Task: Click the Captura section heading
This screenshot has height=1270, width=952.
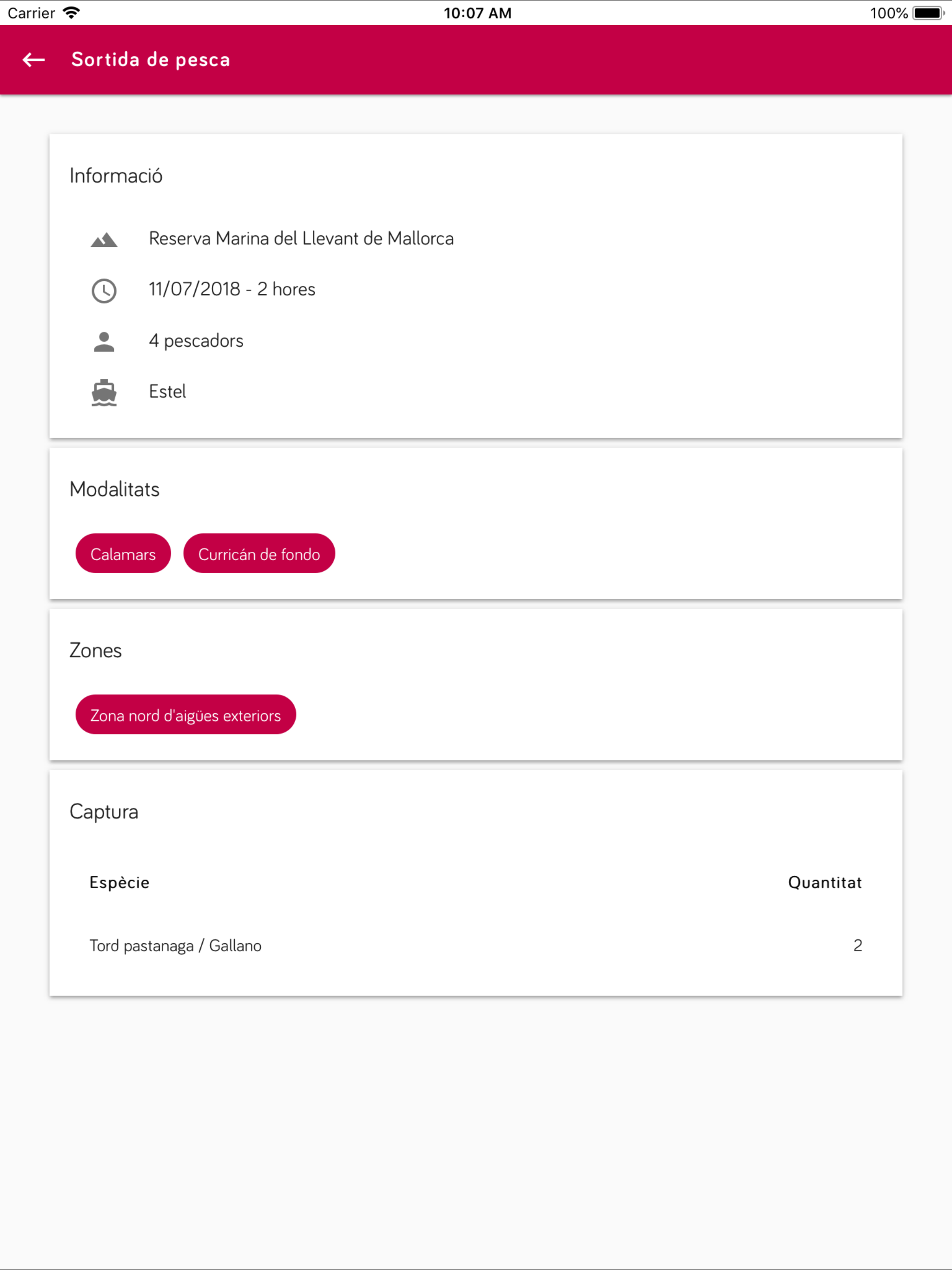Action: point(104,812)
